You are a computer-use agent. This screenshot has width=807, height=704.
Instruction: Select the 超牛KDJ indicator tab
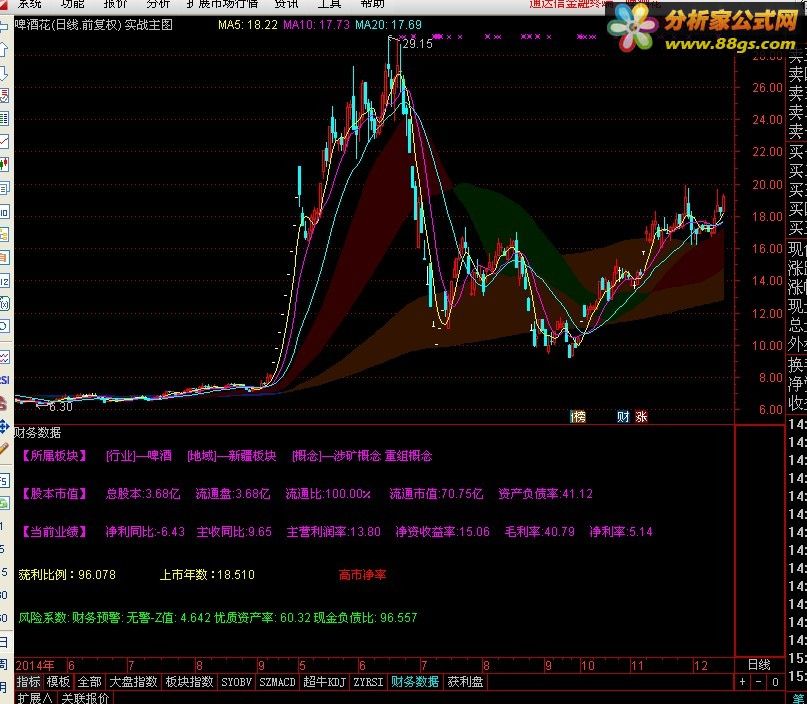tap(324, 682)
